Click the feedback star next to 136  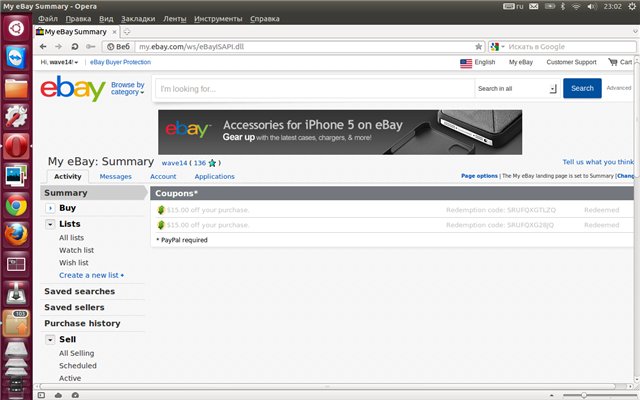click(212, 163)
